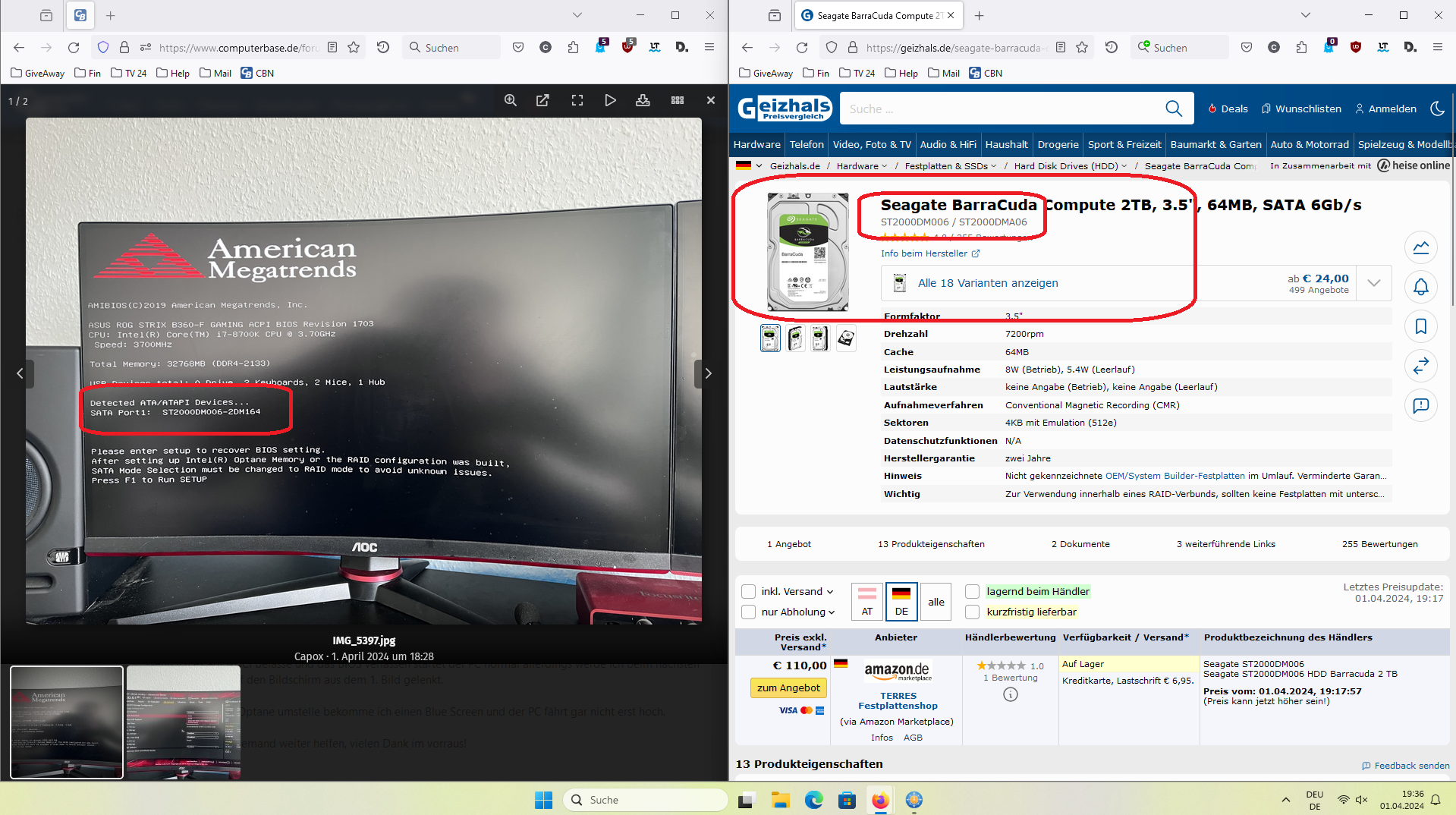This screenshot has height=815, width=1456.
Task: Open Windows Start menu
Action: pyautogui.click(x=543, y=800)
